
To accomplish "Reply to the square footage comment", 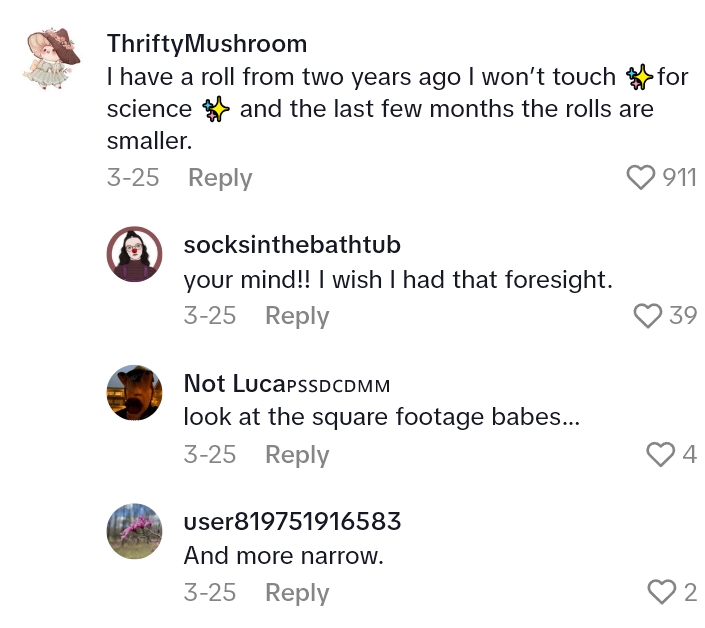I will coord(297,455).
